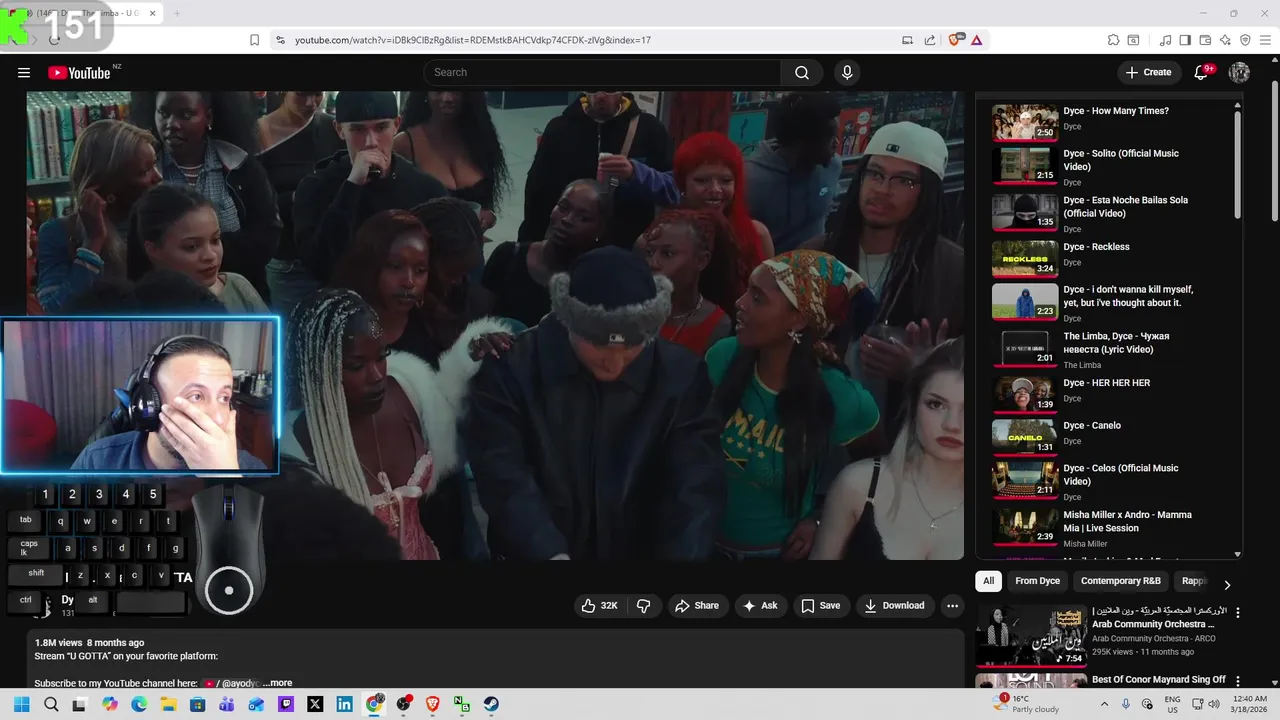The height and width of the screenshot is (720, 1280).
Task: Open Brave Shields lion icon
Action: point(955,40)
